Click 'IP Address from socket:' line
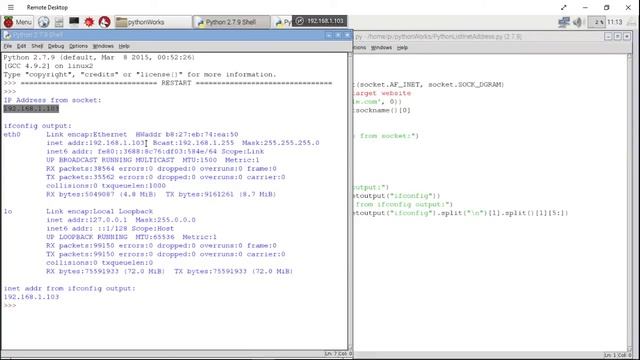Image resolution: width=640 pixels, height=360 pixels. tap(52, 100)
